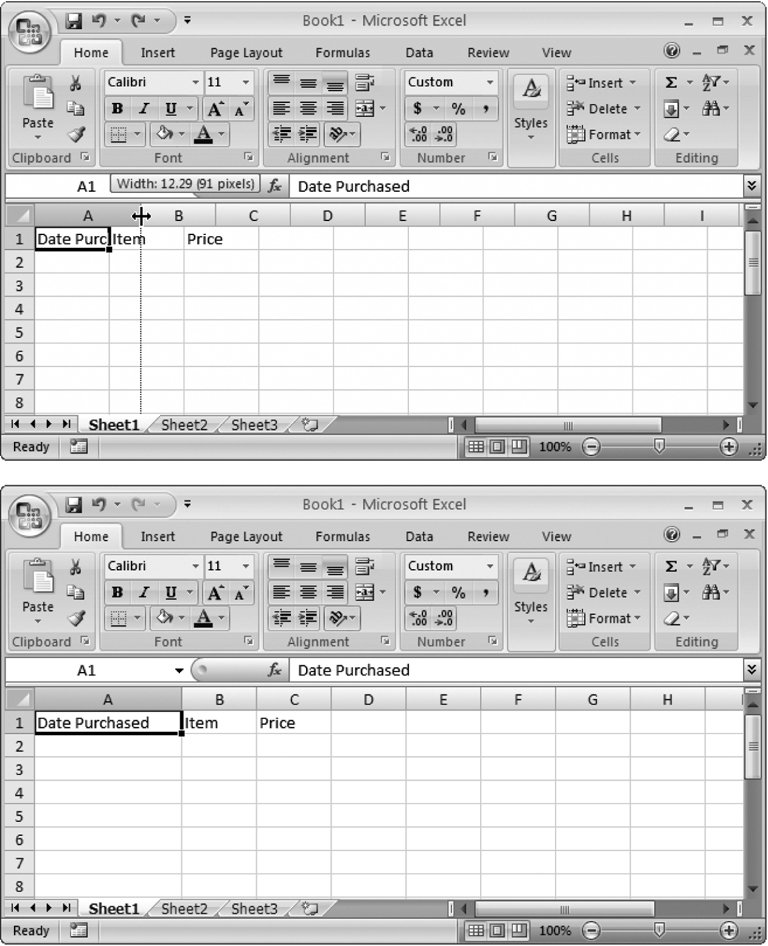Screen dimensions: 768x946
Task: Click AutoSum sigma icon in top window
Action: [671, 83]
